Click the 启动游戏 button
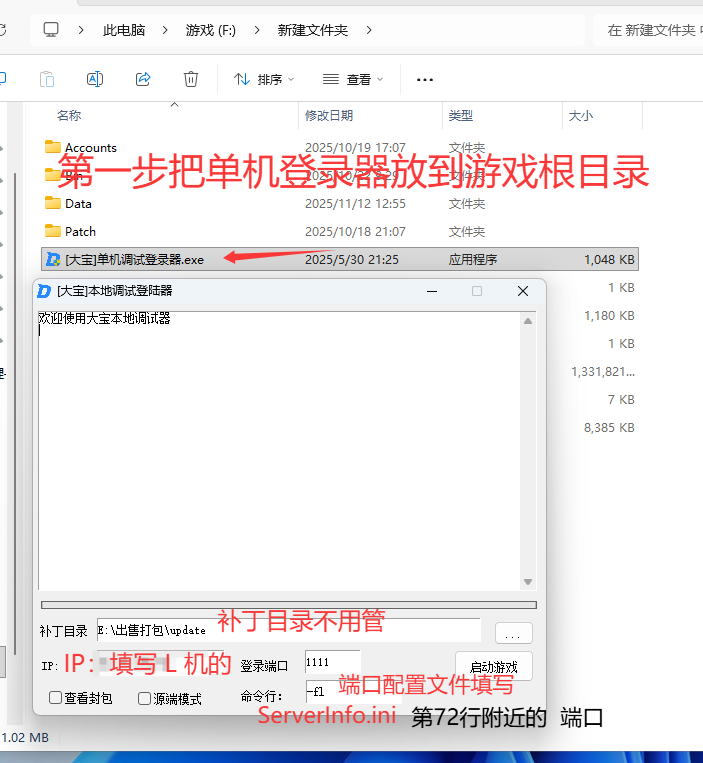The width and height of the screenshot is (703, 763). pyautogui.click(x=493, y=666)
